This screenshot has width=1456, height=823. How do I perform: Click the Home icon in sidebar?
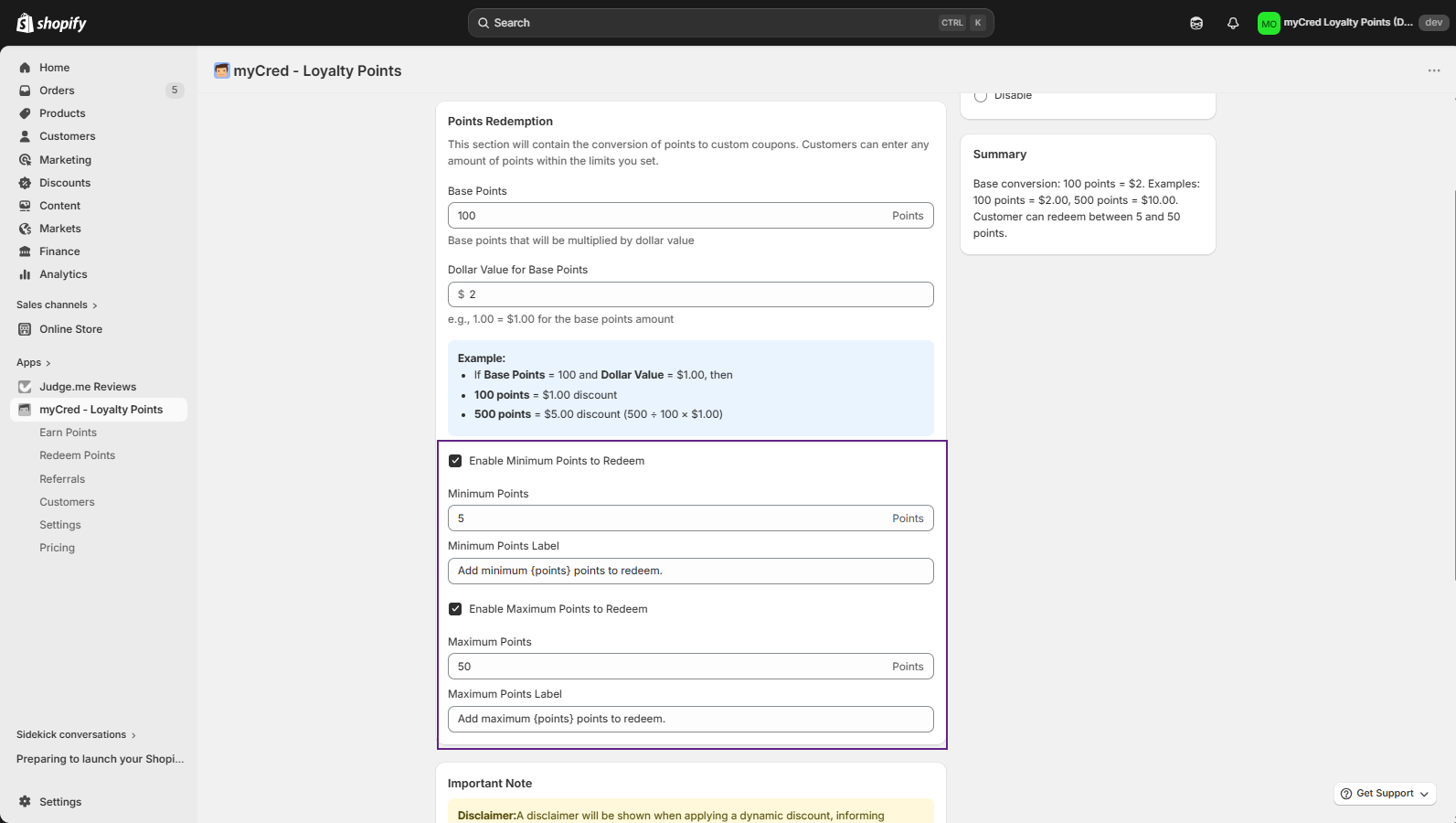[x=25, y=68]
